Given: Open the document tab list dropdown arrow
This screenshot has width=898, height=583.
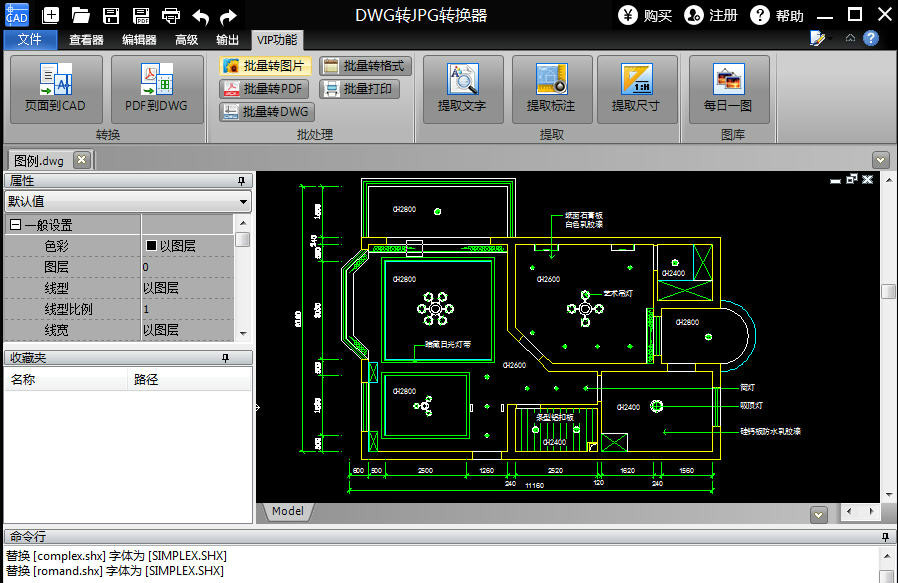Looking at the screenshot, I should 881,160.
